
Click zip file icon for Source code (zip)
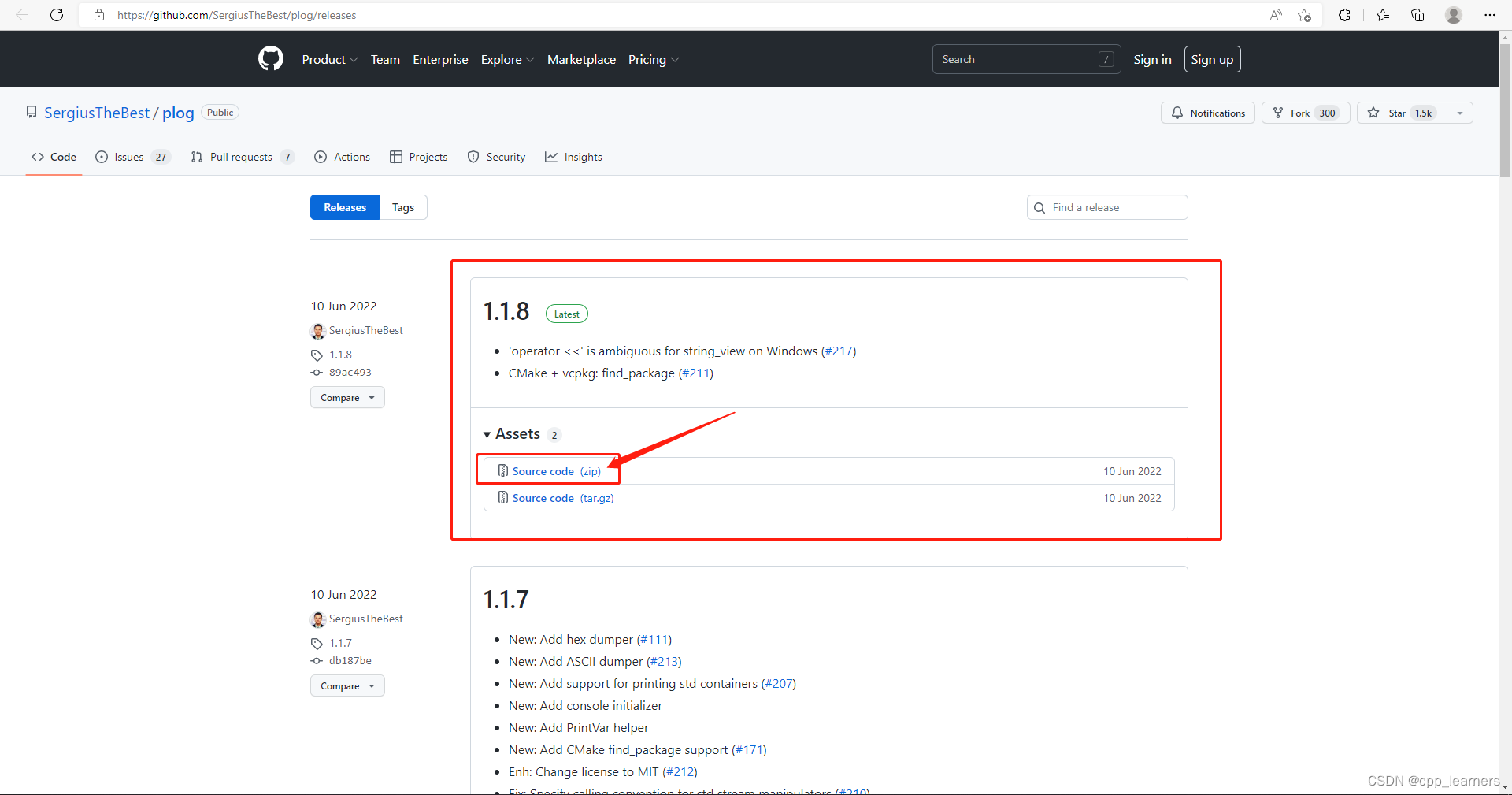503,470
